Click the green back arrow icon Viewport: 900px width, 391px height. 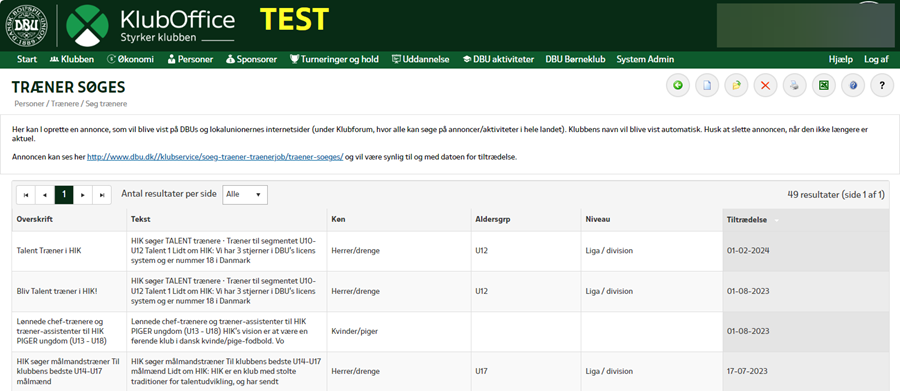tap(678, 86)
